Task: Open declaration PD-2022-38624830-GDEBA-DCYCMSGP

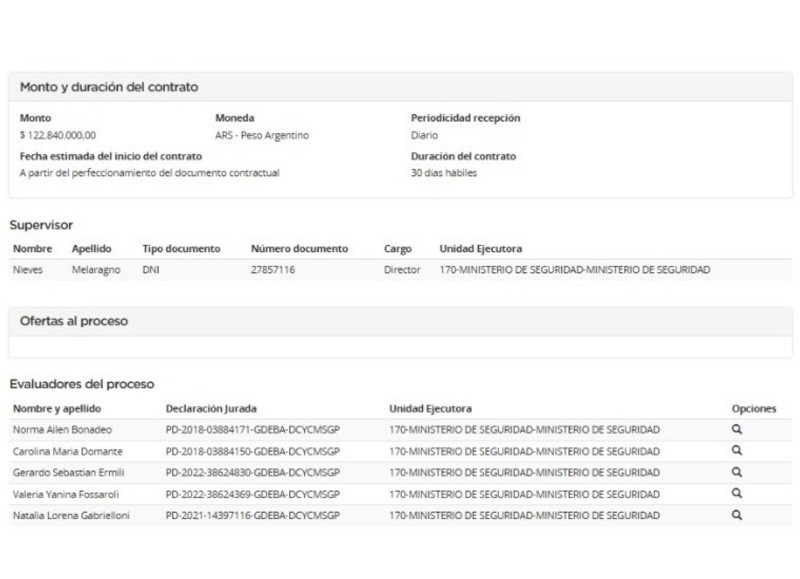Action: (x=253, y=473)
